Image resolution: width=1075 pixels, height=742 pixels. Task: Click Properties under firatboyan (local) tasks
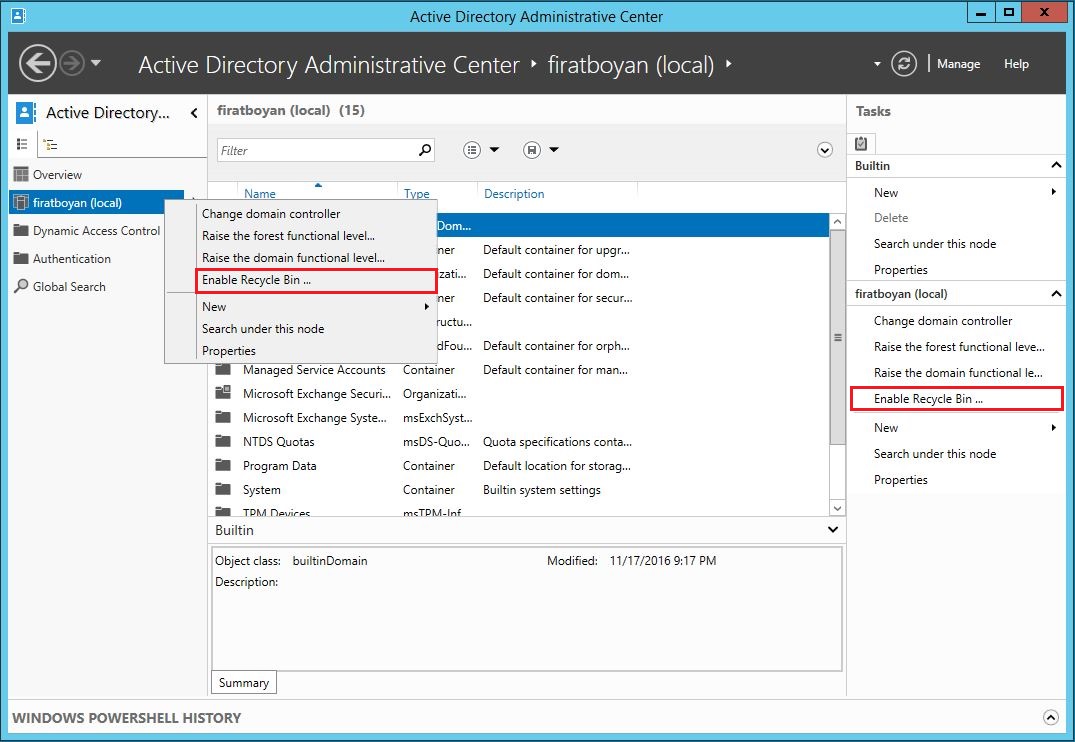pos(900,479)
